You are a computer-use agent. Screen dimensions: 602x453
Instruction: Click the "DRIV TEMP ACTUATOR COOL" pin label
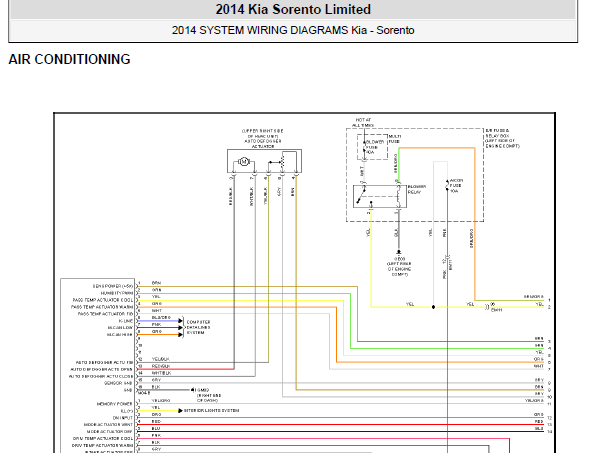click(103, 438)
